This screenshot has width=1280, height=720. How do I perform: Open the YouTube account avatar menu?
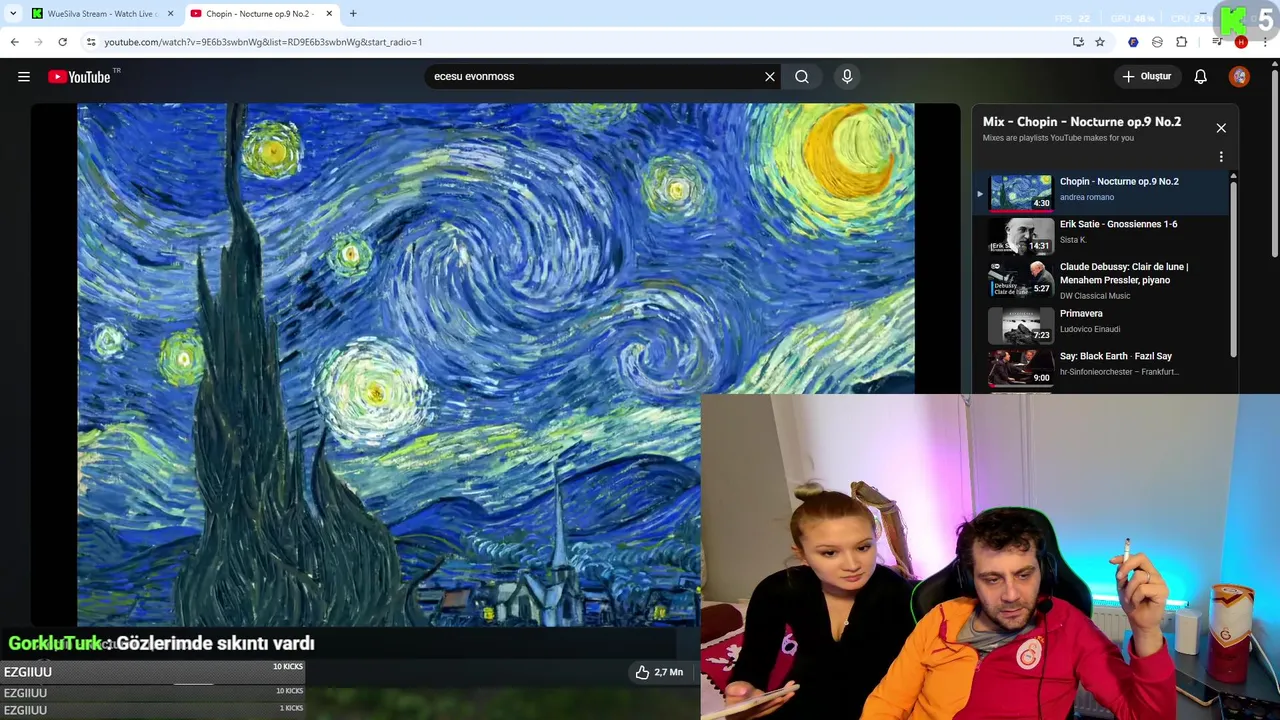point(1239,76)
